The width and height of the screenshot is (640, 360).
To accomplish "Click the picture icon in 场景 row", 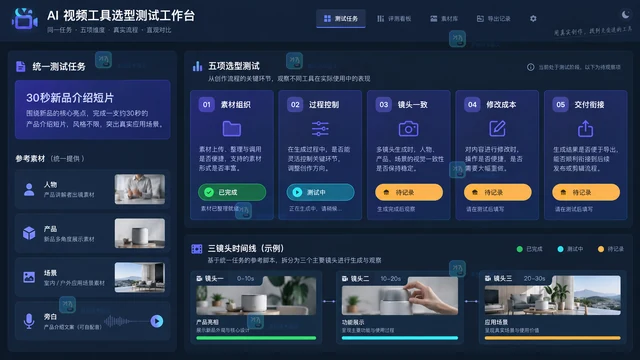I will [29, 277].
